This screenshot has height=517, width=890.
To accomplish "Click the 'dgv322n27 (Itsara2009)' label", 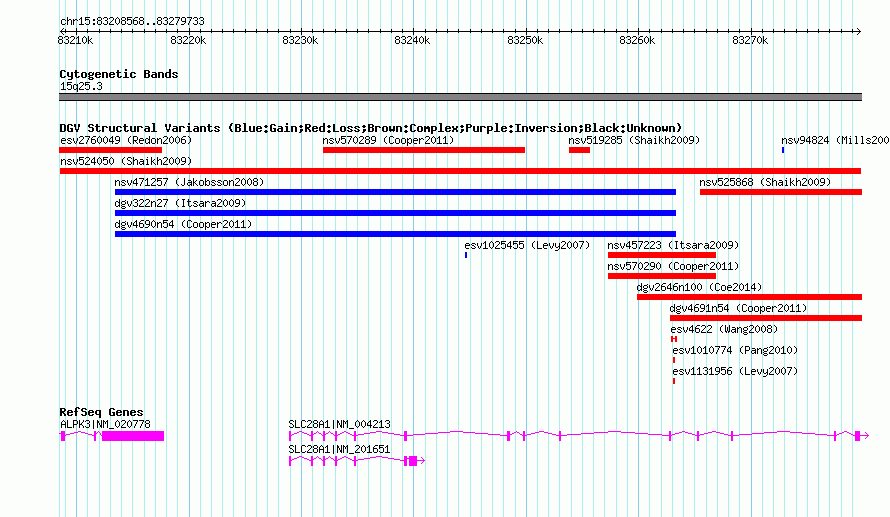I will click(180, 203).
